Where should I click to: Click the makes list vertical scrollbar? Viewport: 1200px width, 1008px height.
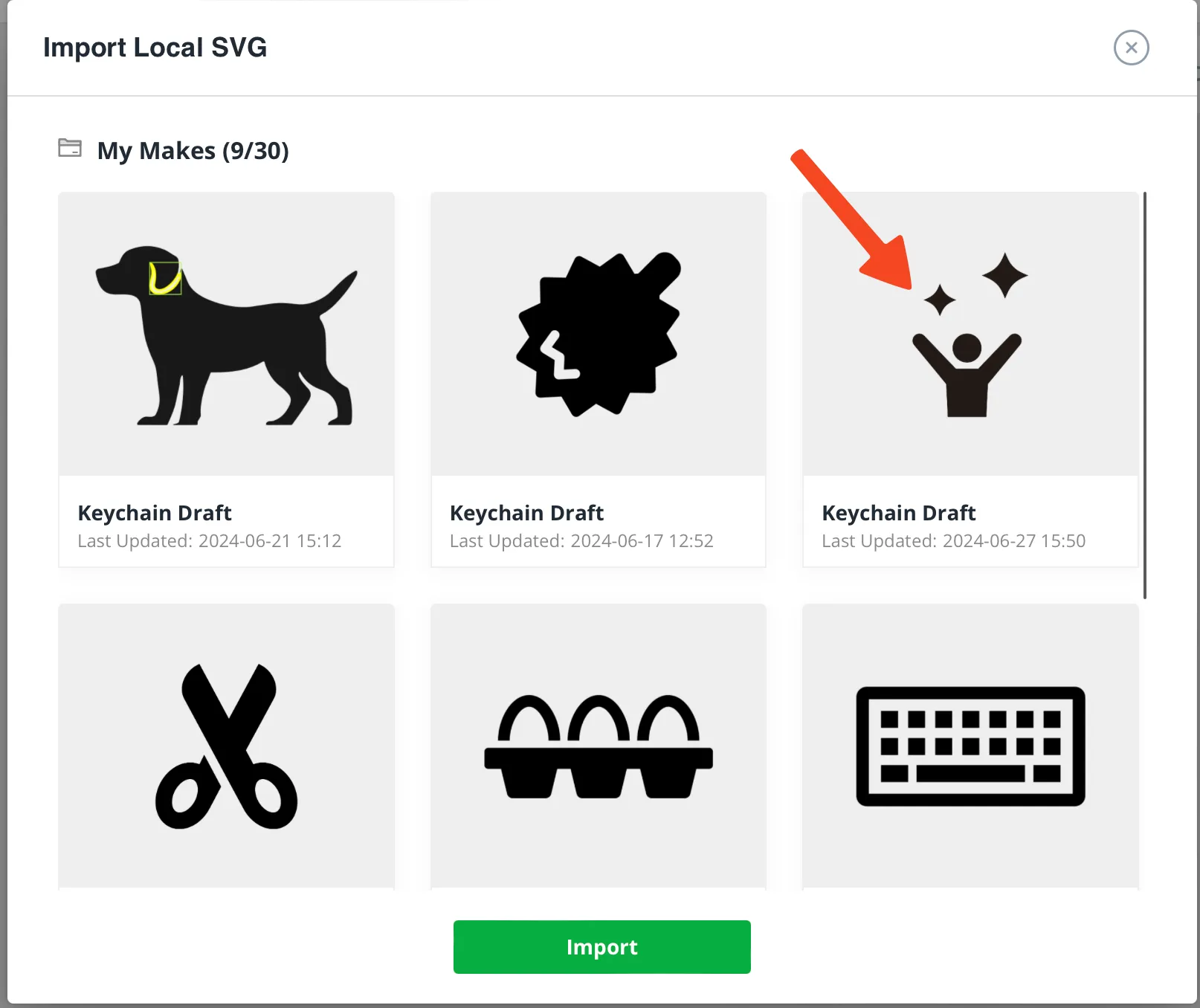(x=1144, y=395)
